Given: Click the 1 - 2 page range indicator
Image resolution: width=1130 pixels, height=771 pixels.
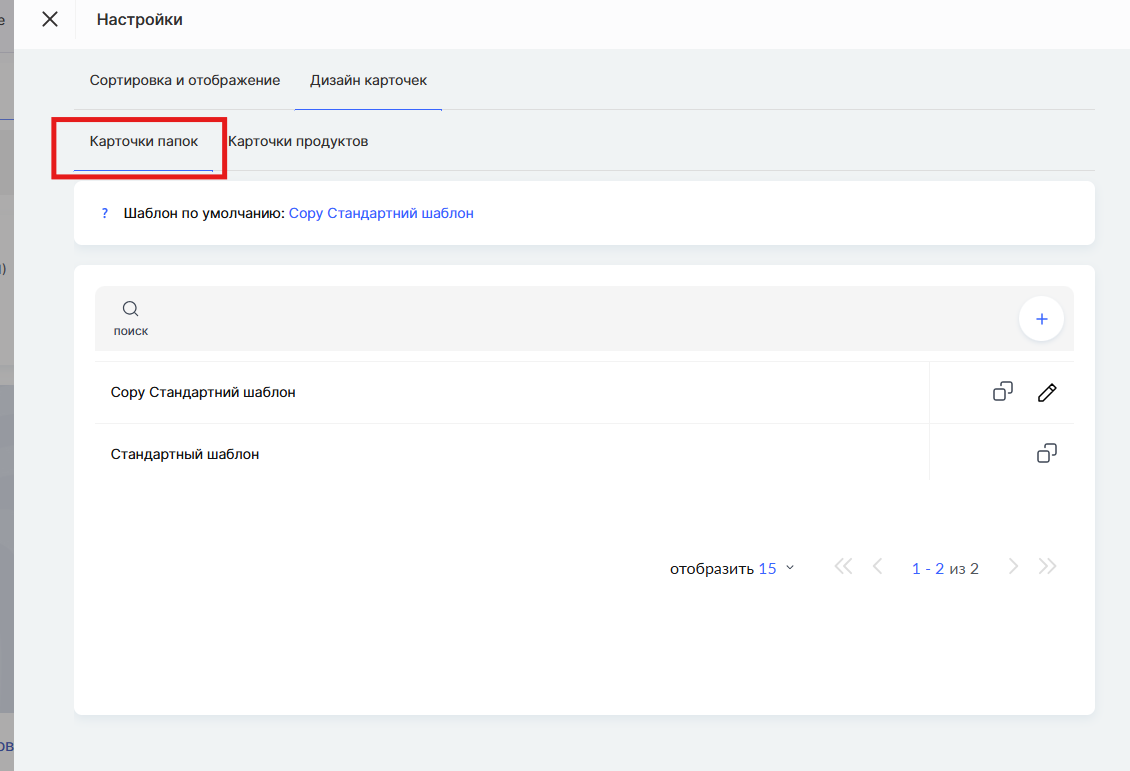Looking at the screenshot, I should [x=928, y=568].
